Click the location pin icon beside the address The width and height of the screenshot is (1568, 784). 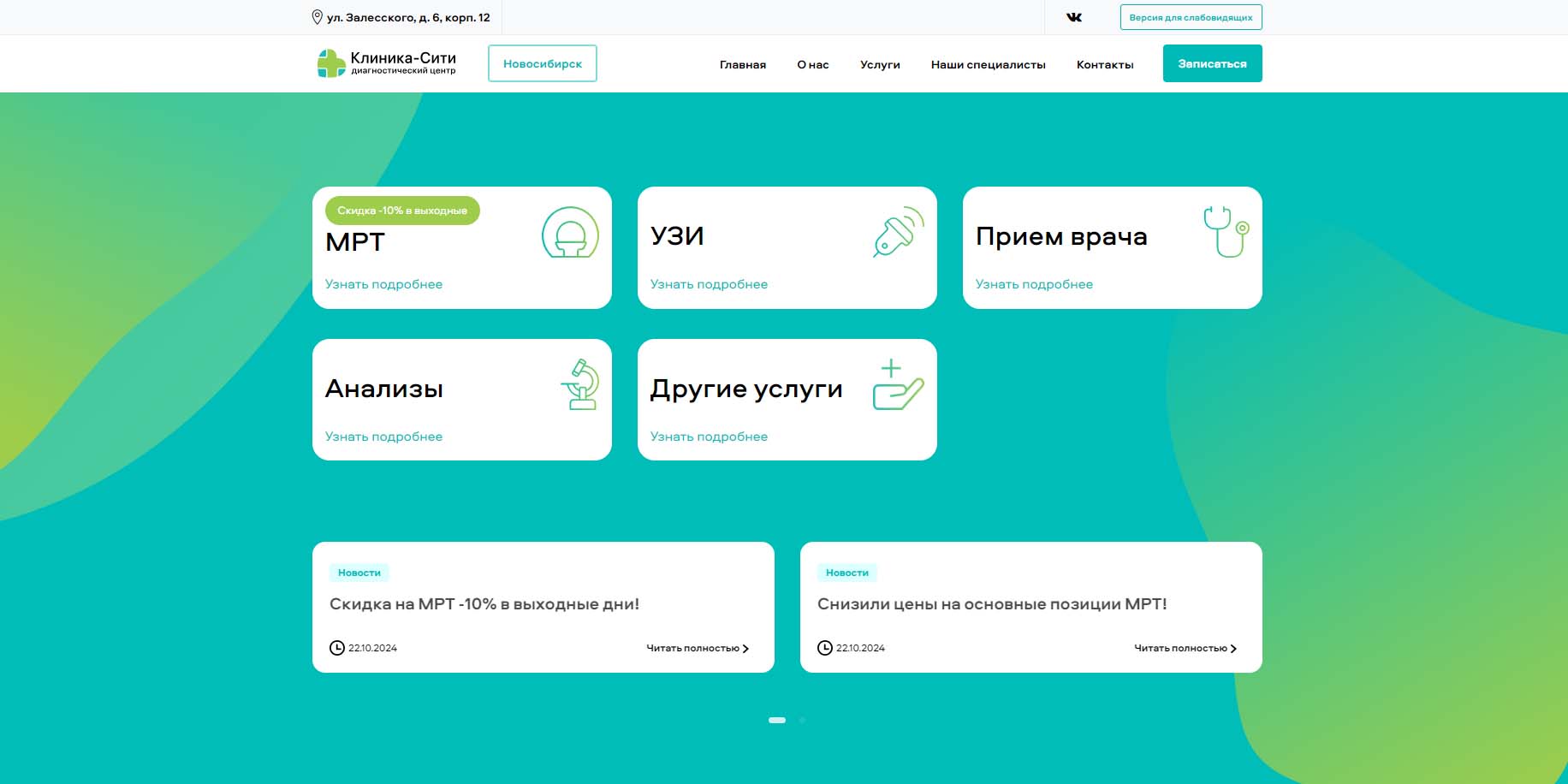[x=317, y=17]
